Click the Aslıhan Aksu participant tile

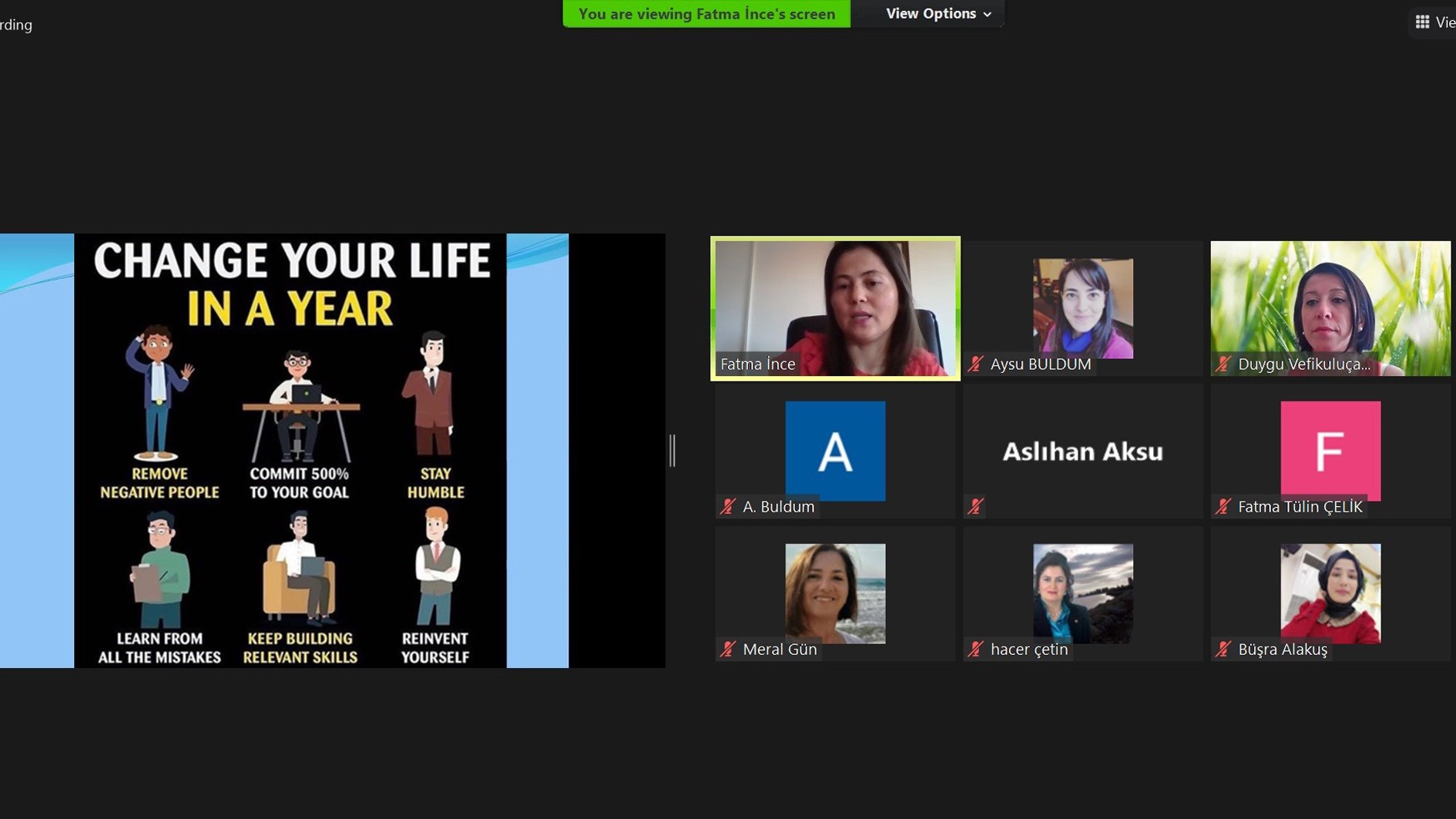click(x=1082, y=451)
